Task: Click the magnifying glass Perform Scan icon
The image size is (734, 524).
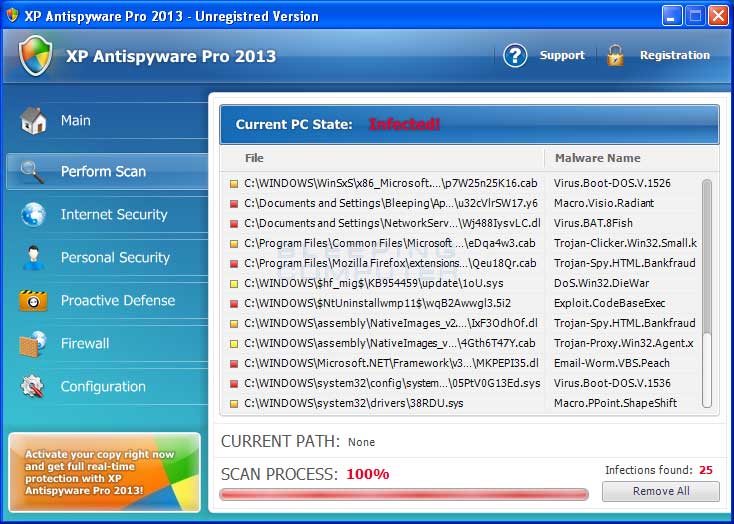Action: coord(34,172)
